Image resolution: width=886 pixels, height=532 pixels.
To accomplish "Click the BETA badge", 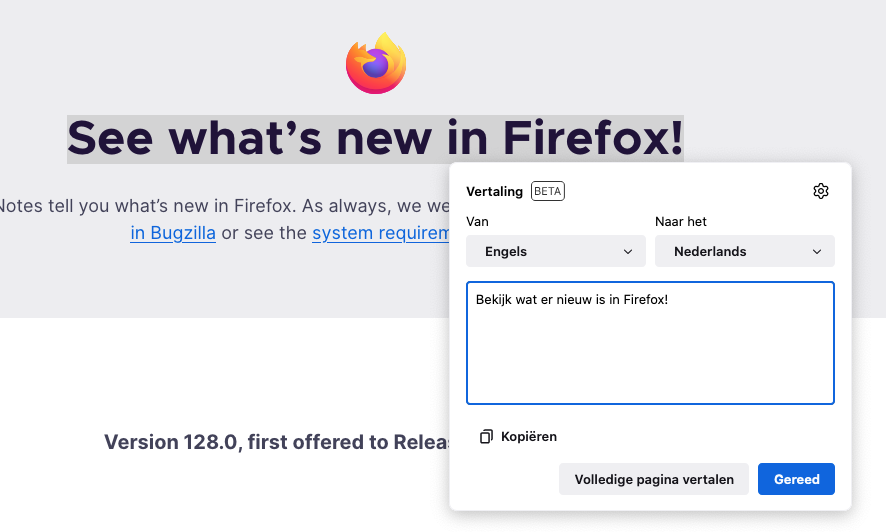I will pos(548,191).
